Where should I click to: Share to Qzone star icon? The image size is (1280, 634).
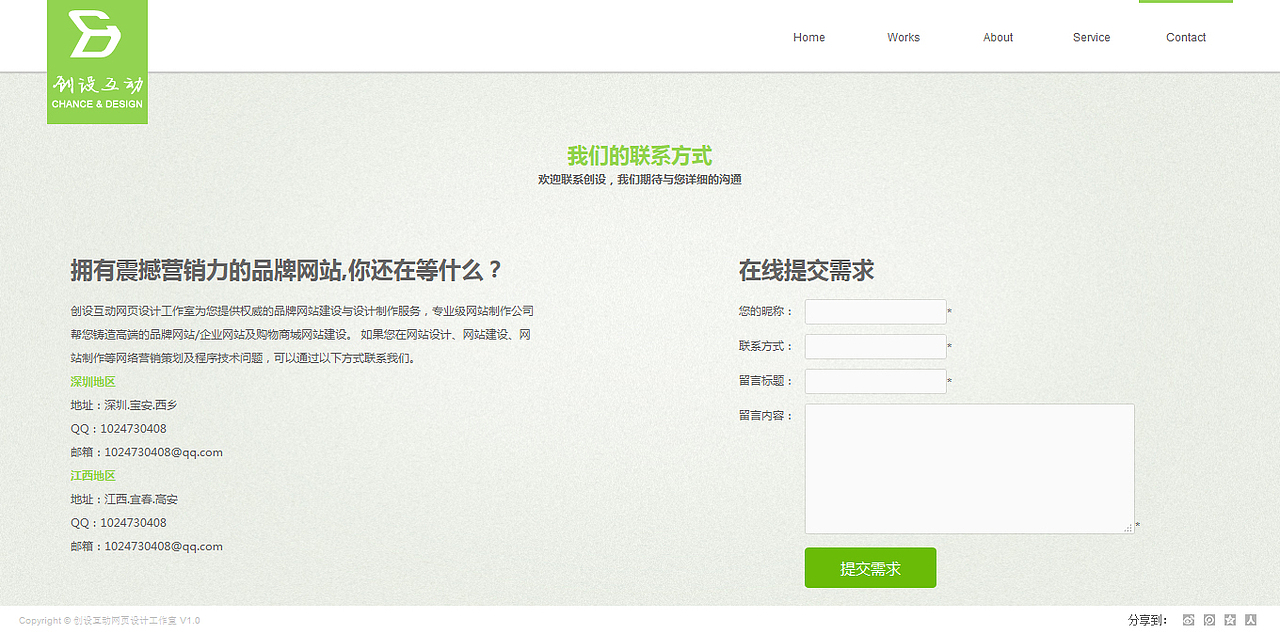click(x=1230, y=620)
